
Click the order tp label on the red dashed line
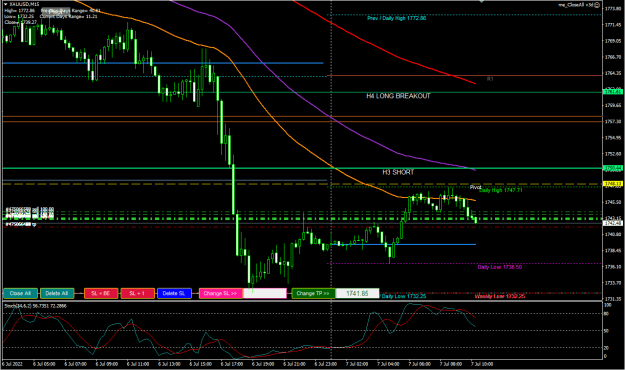[x=20, y=225]
